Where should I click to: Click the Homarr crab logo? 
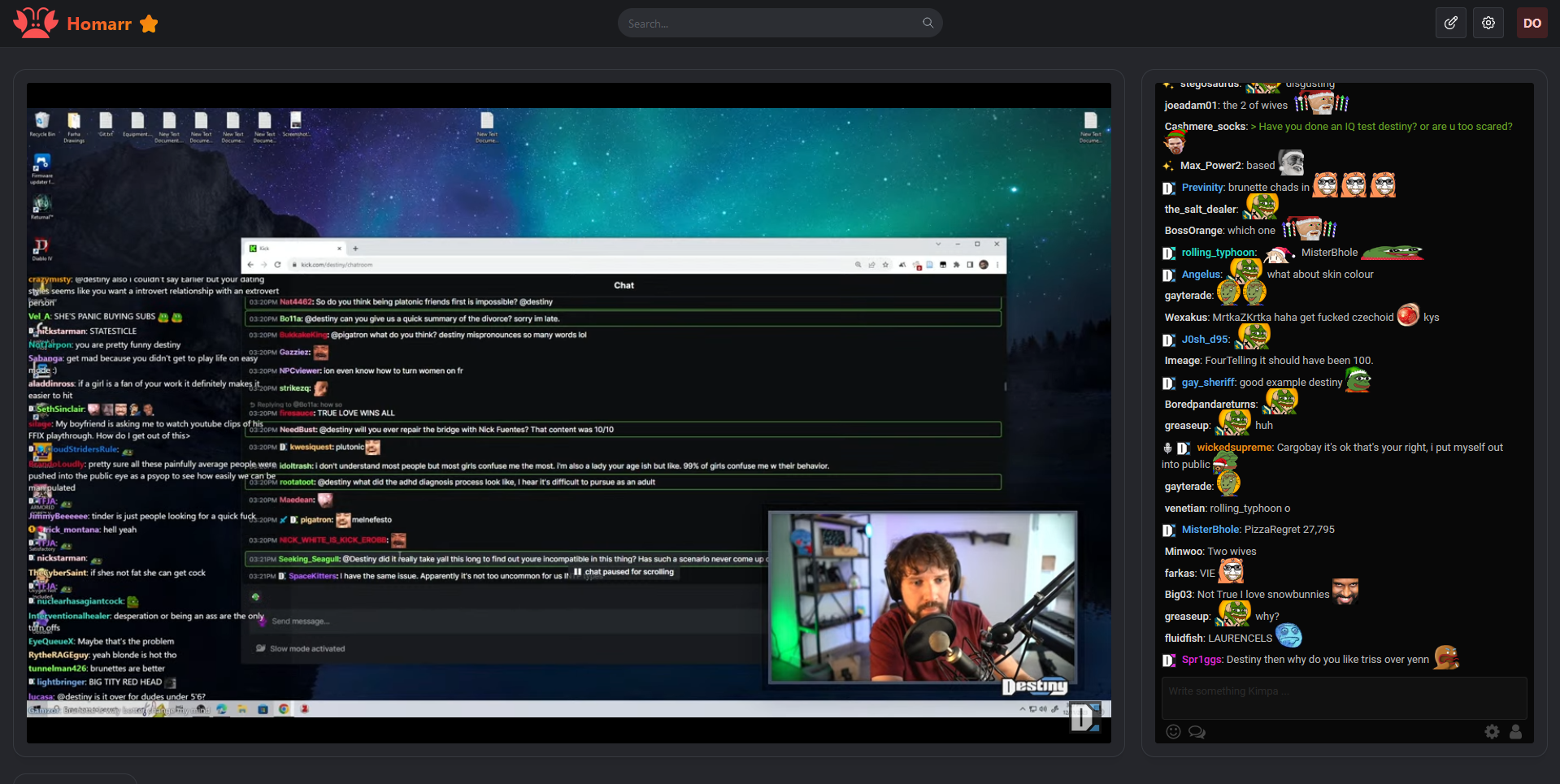coord(36,23)
